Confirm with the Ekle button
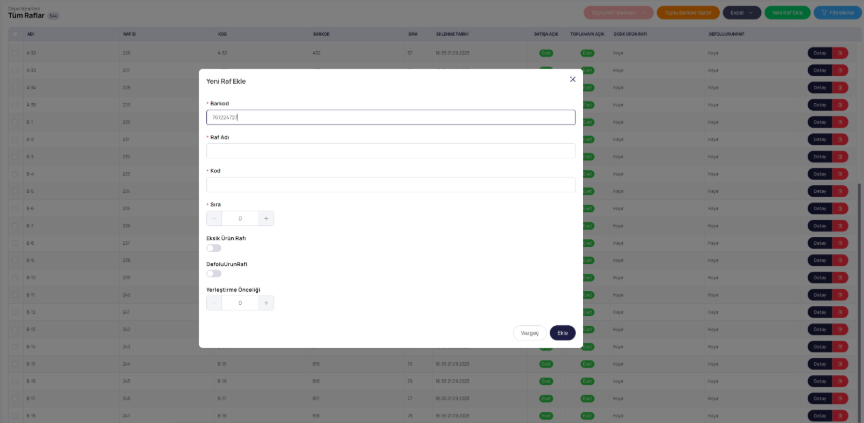This screenshot has height=423, width=864. pos(563,333)
